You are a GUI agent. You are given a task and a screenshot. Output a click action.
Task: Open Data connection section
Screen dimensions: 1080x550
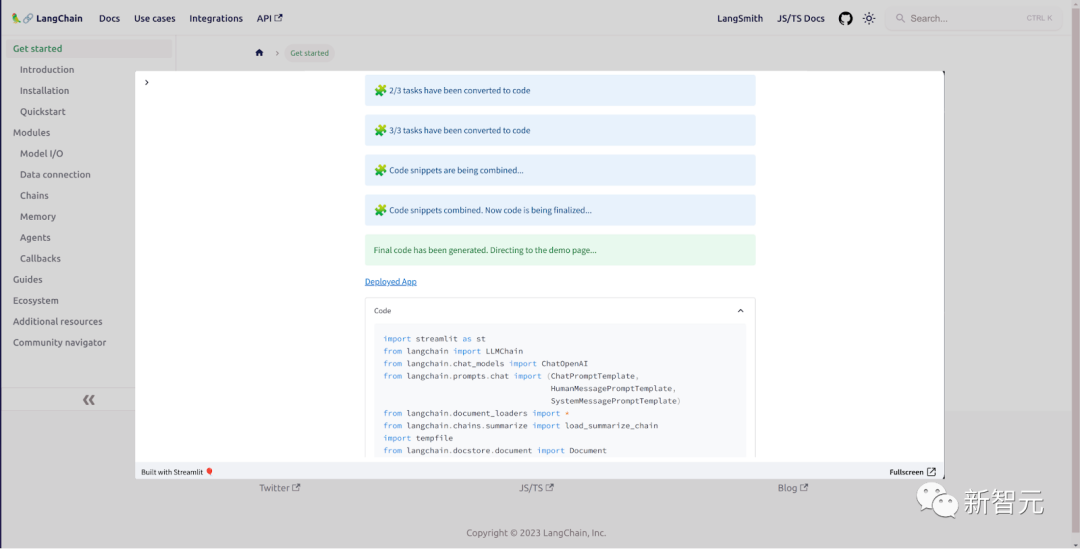(55, 175)
